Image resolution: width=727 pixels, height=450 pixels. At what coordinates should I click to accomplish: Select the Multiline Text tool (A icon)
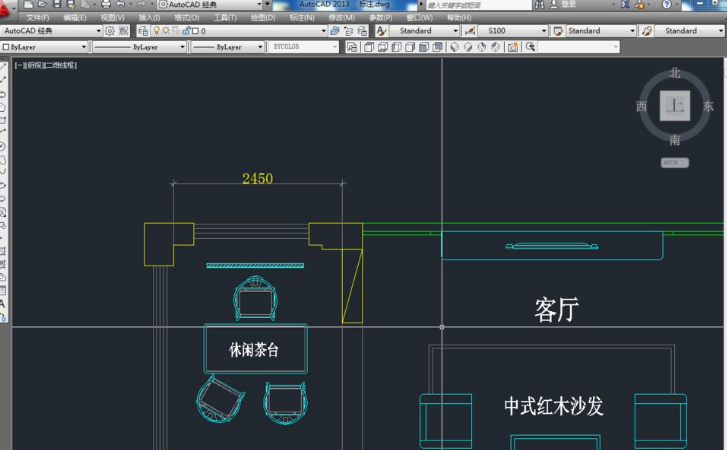4,303
